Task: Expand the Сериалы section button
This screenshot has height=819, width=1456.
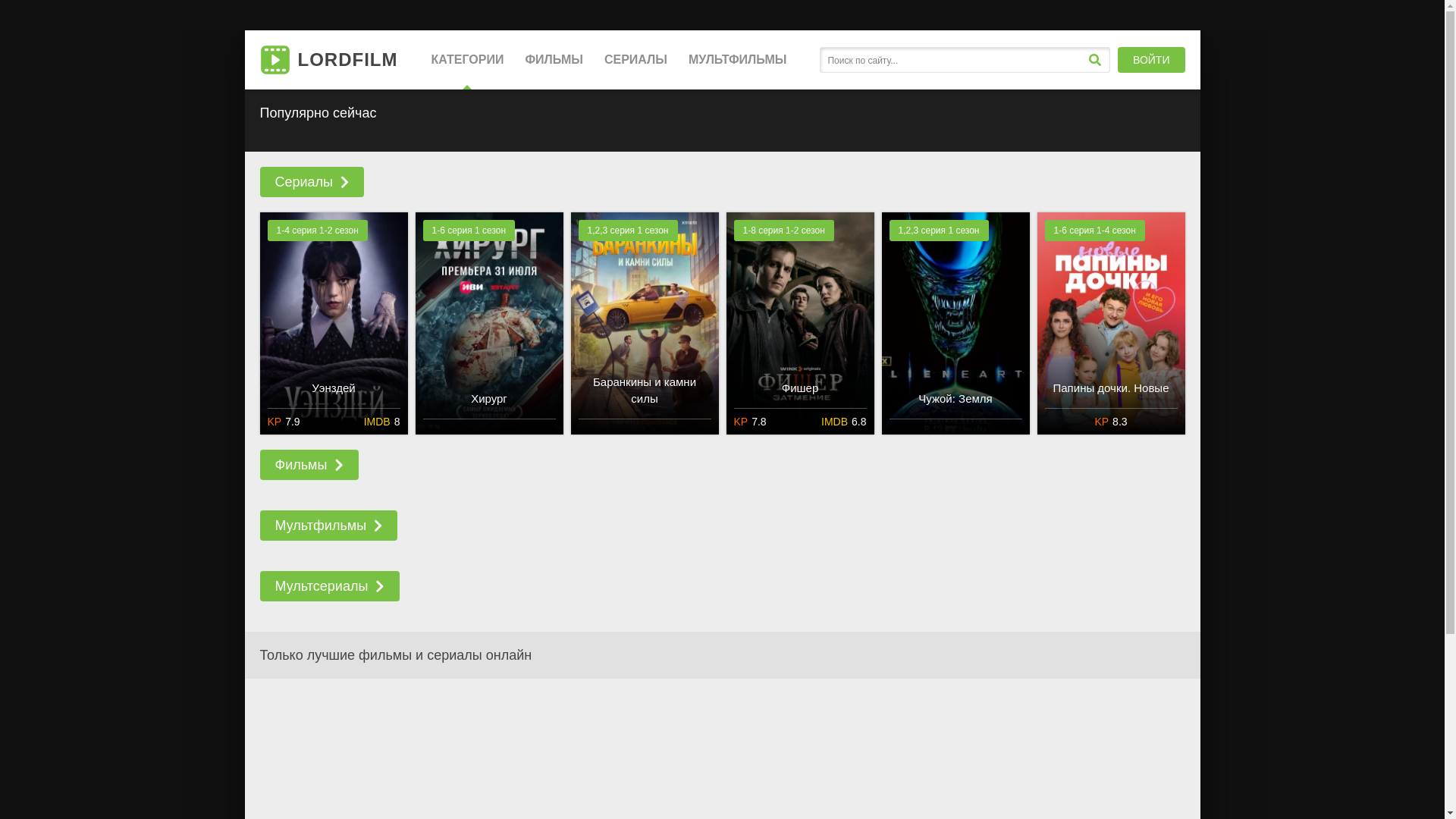Action: [311, 182]
